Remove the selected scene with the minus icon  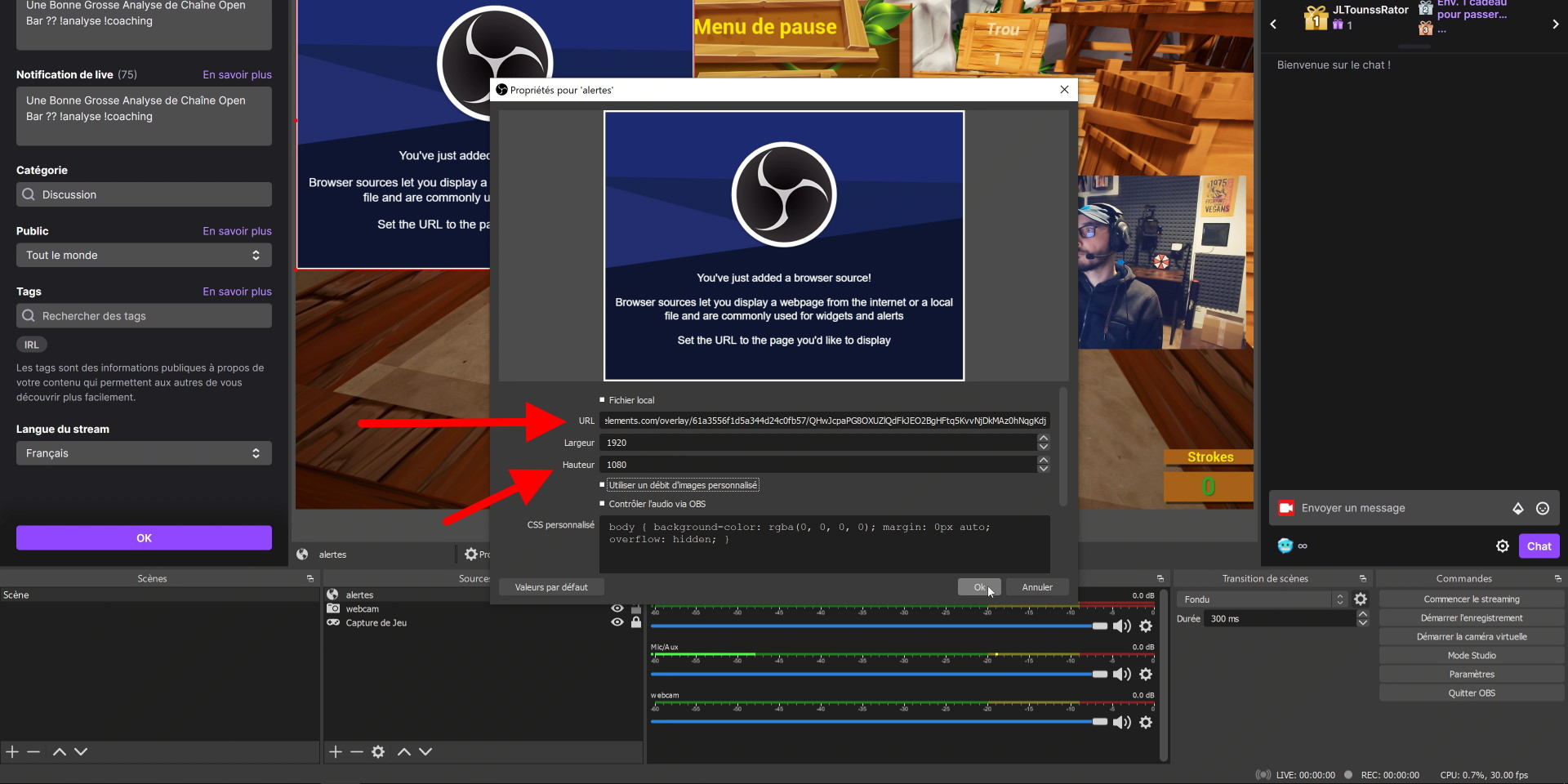33,751
